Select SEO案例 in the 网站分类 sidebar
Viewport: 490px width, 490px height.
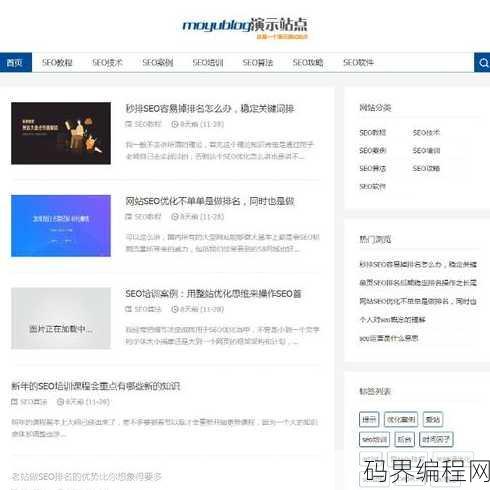[373, 151]
